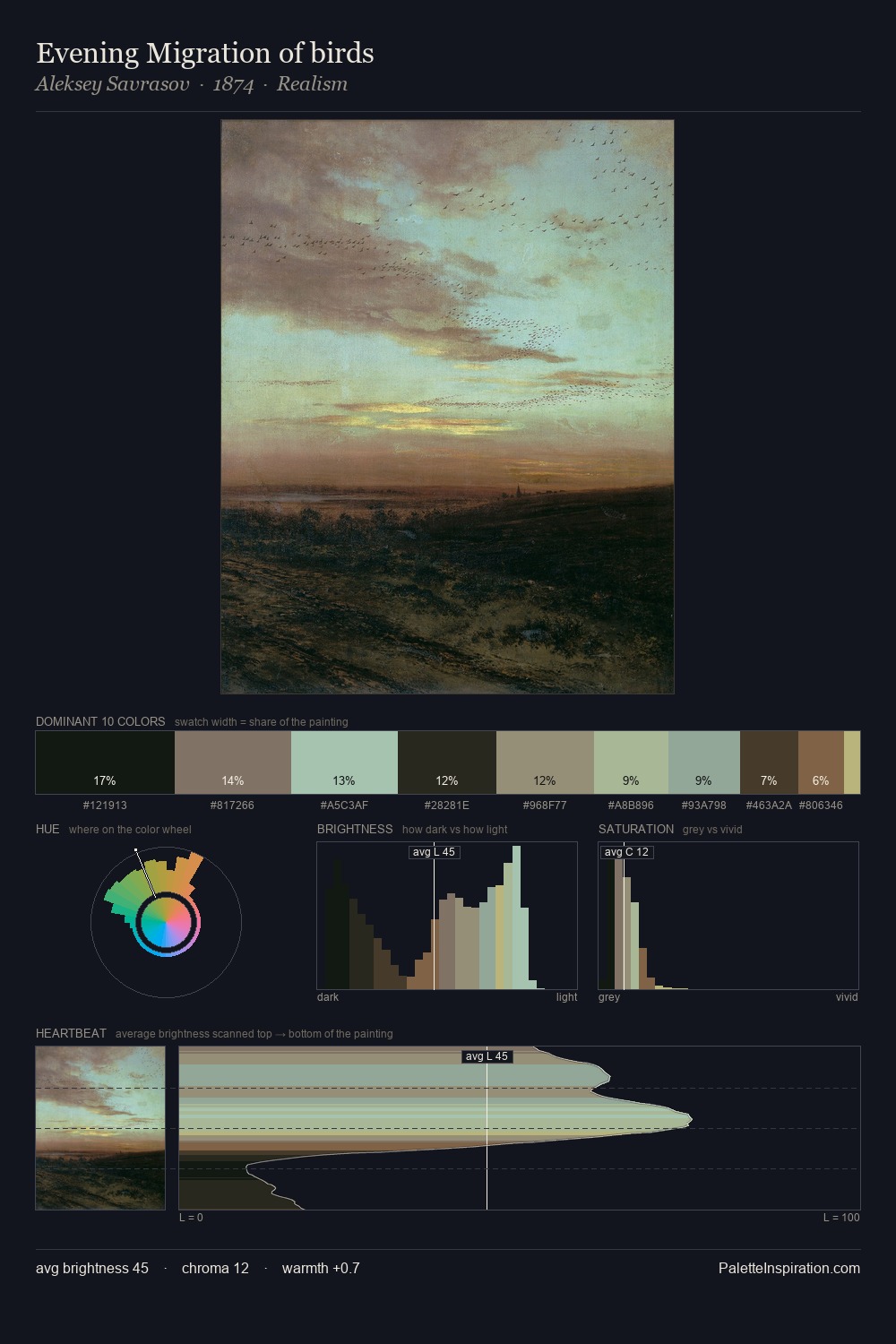Screen dimensions: 896x1344
Task: Click the "swatch width = share of the painting" note
Action: (x=262, y=722)
